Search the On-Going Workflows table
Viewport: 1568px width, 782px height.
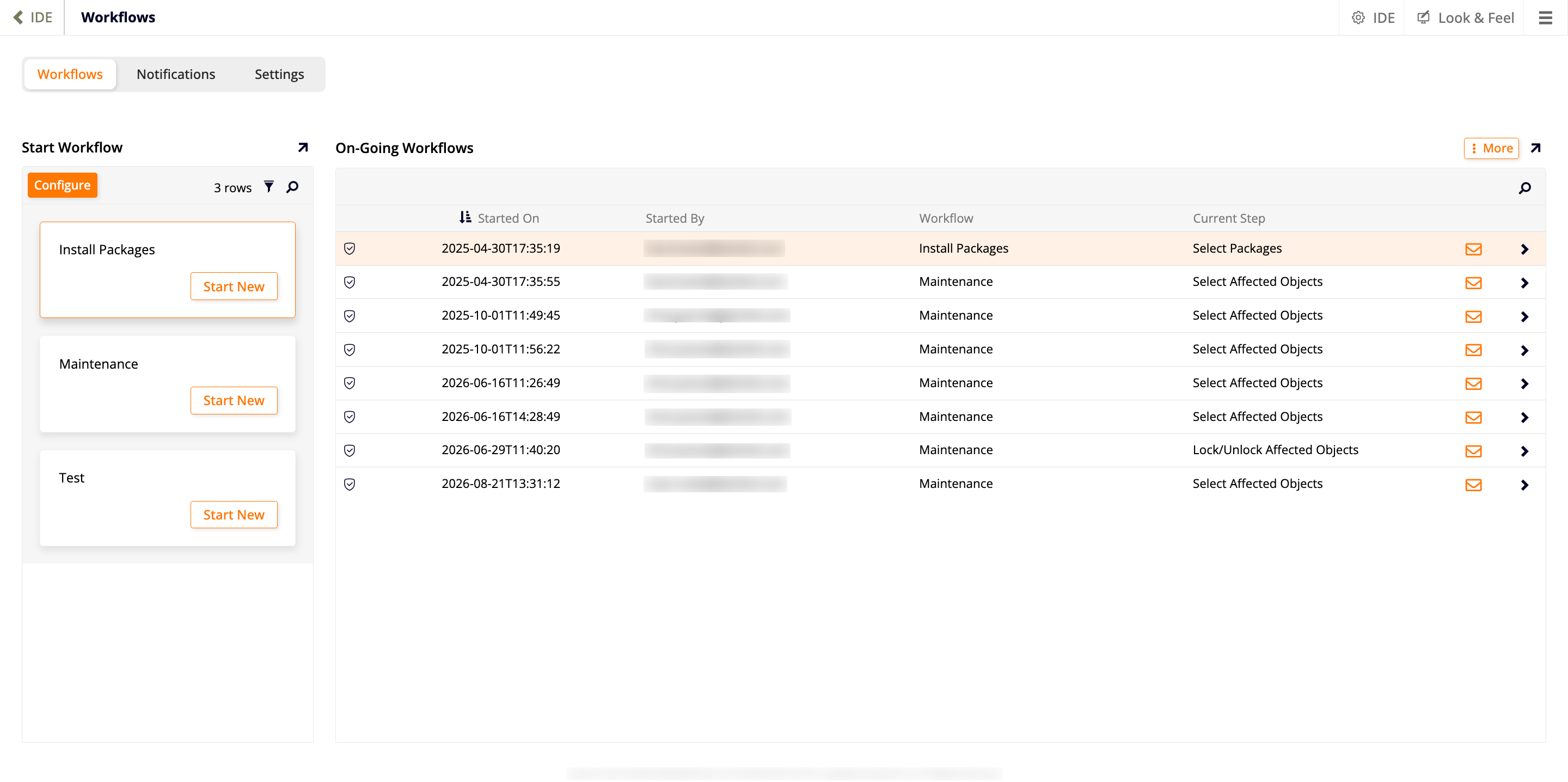tap(1524, 188)
